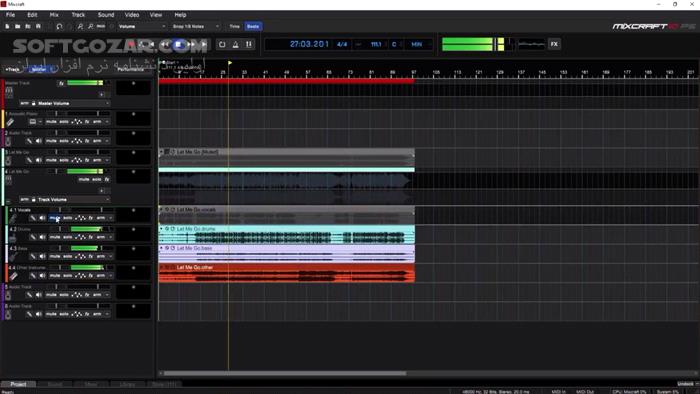The height and width of the screenshot is (394, 700).
Task: Click the automation icon on track 5 Audio Track
Action: [77, 295]
